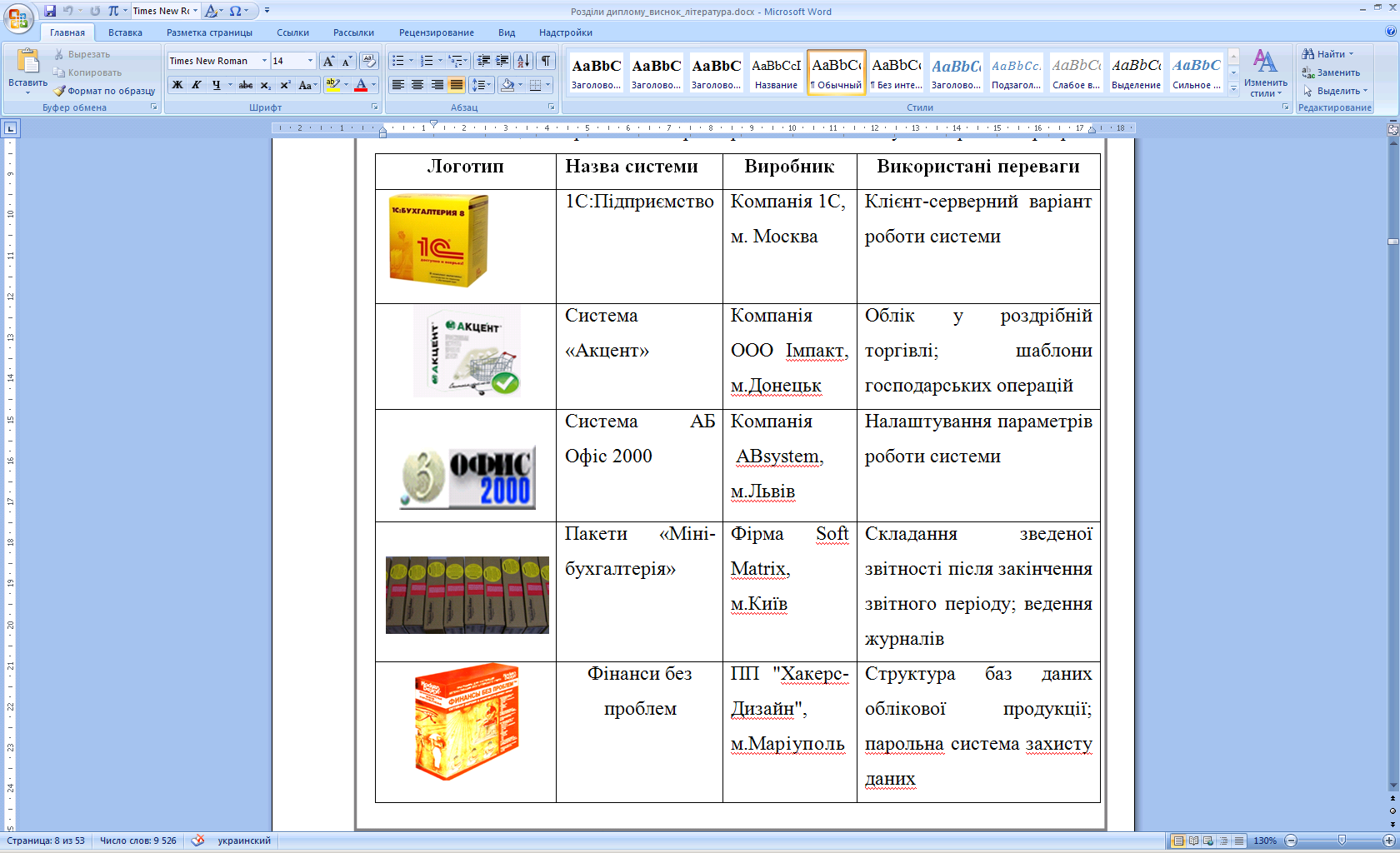The image size is (1400, 853).
Task: Align text left
Action: pyautogui.click(x=398, y=85)
